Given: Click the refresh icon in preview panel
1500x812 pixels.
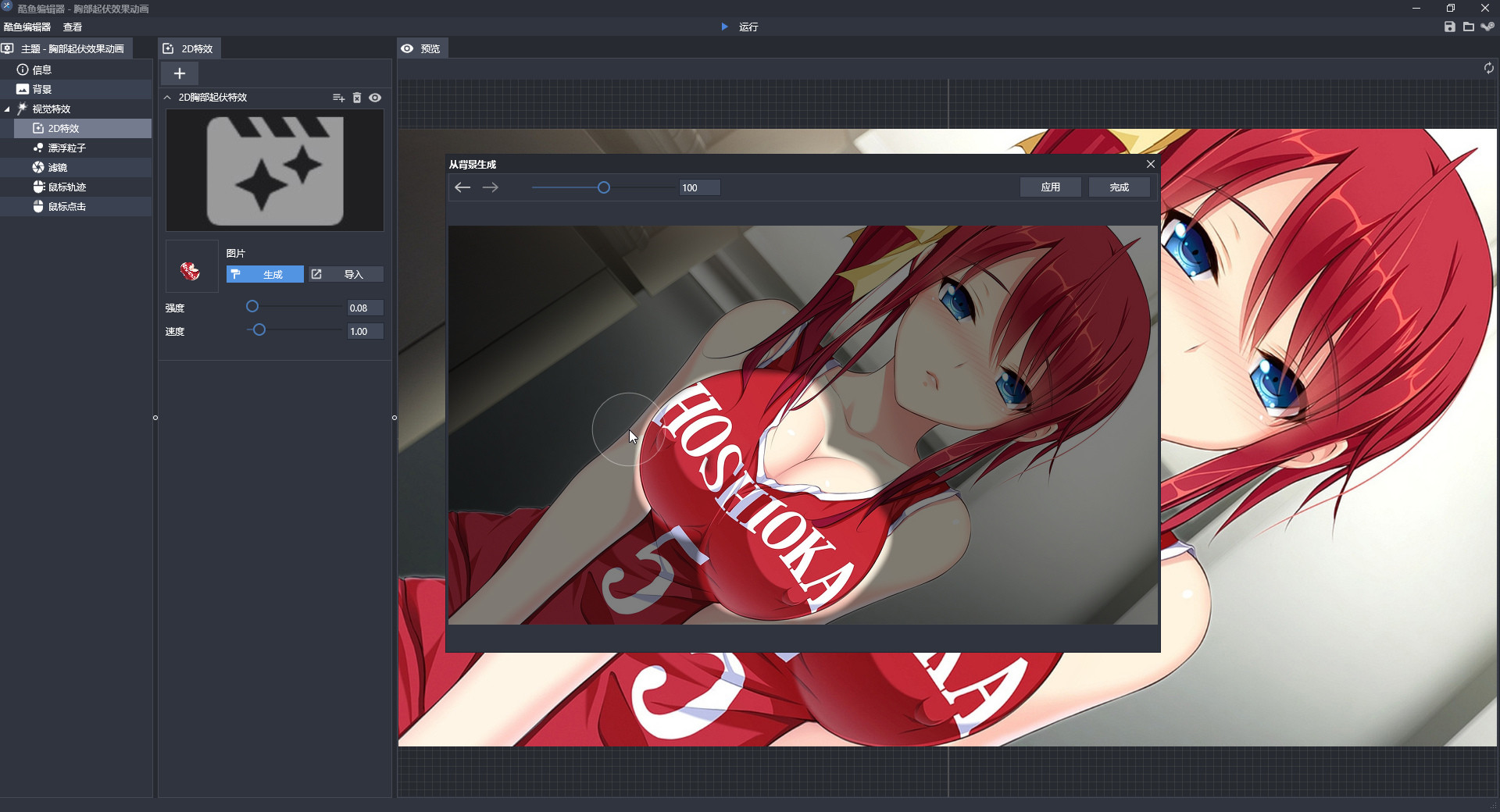Looking at the screenshot, I should [1488, 69].
